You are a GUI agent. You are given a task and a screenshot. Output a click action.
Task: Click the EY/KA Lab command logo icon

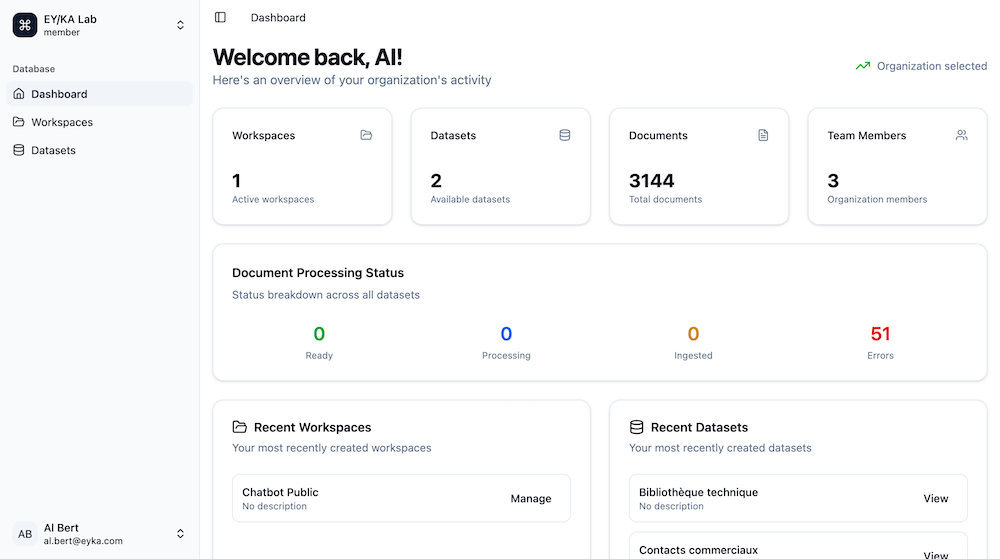(x=25, y=25)
